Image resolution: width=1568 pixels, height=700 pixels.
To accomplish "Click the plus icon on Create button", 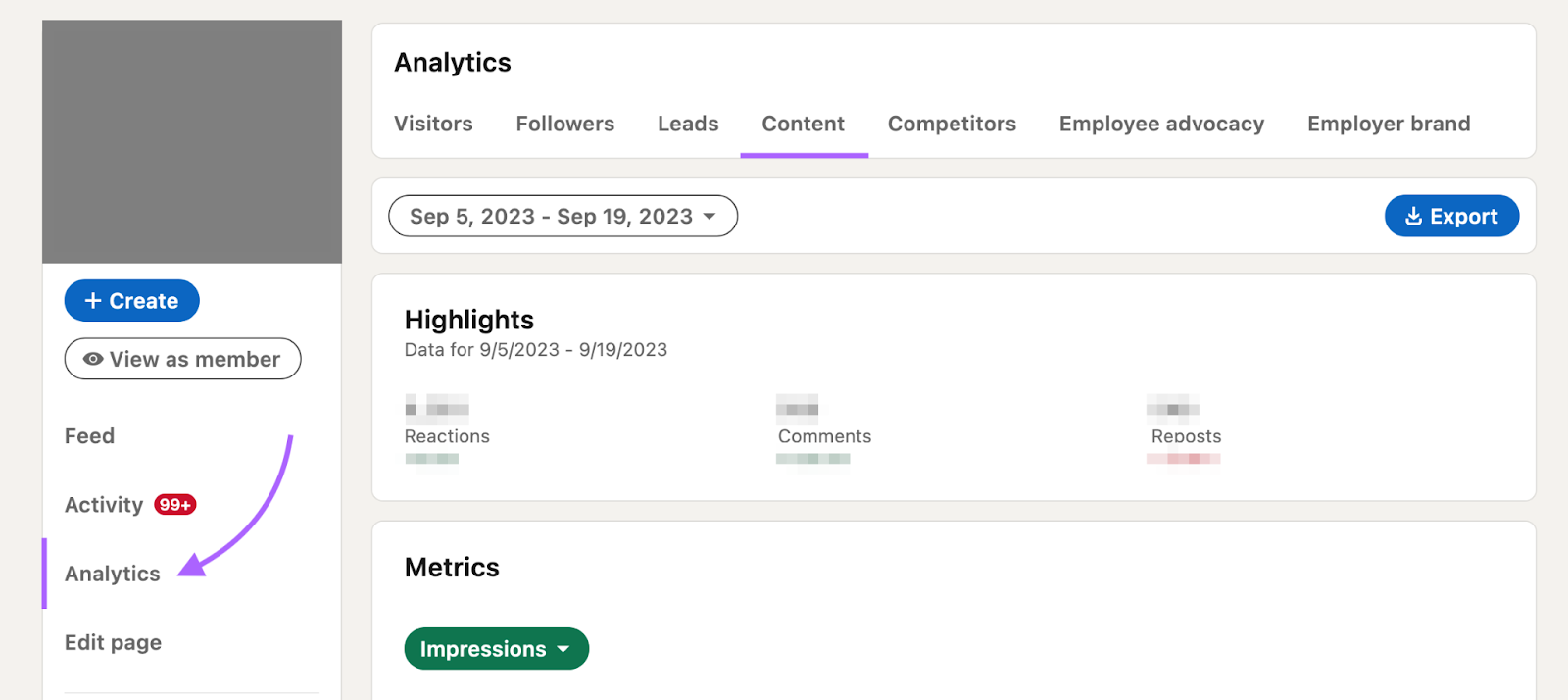I will click(94, 300).
